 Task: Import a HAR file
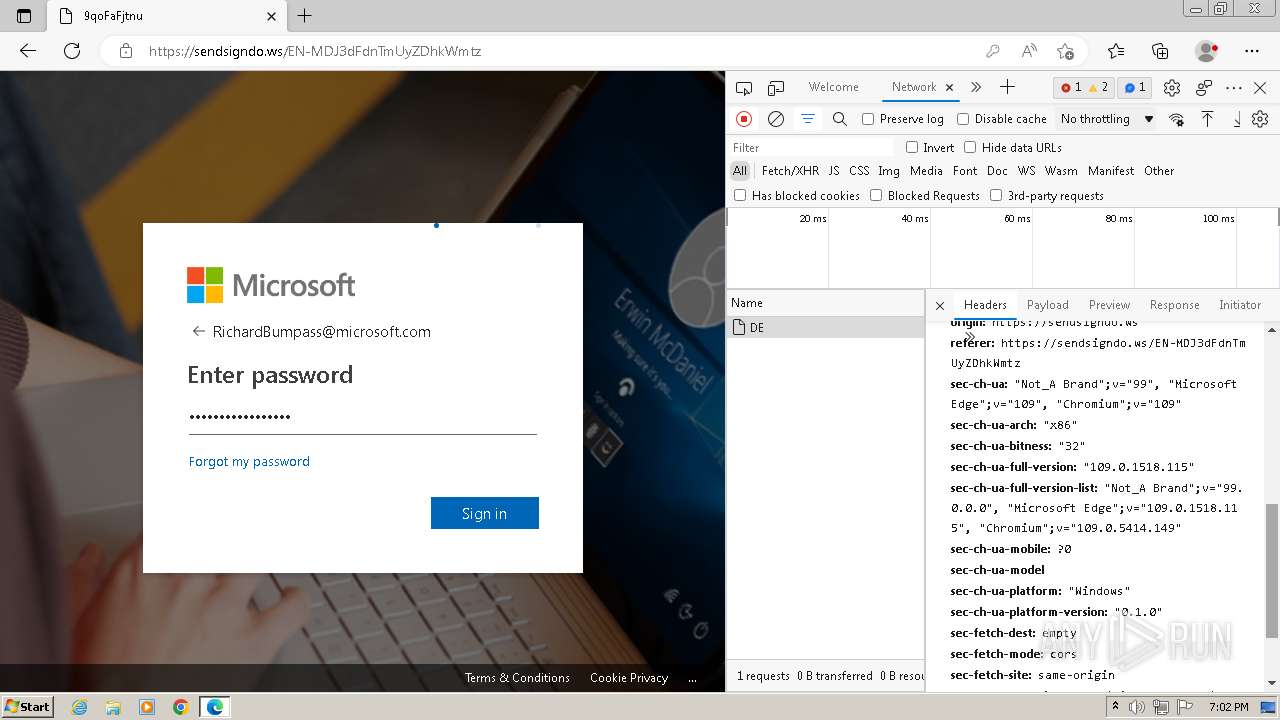[x=1207, y=119]
